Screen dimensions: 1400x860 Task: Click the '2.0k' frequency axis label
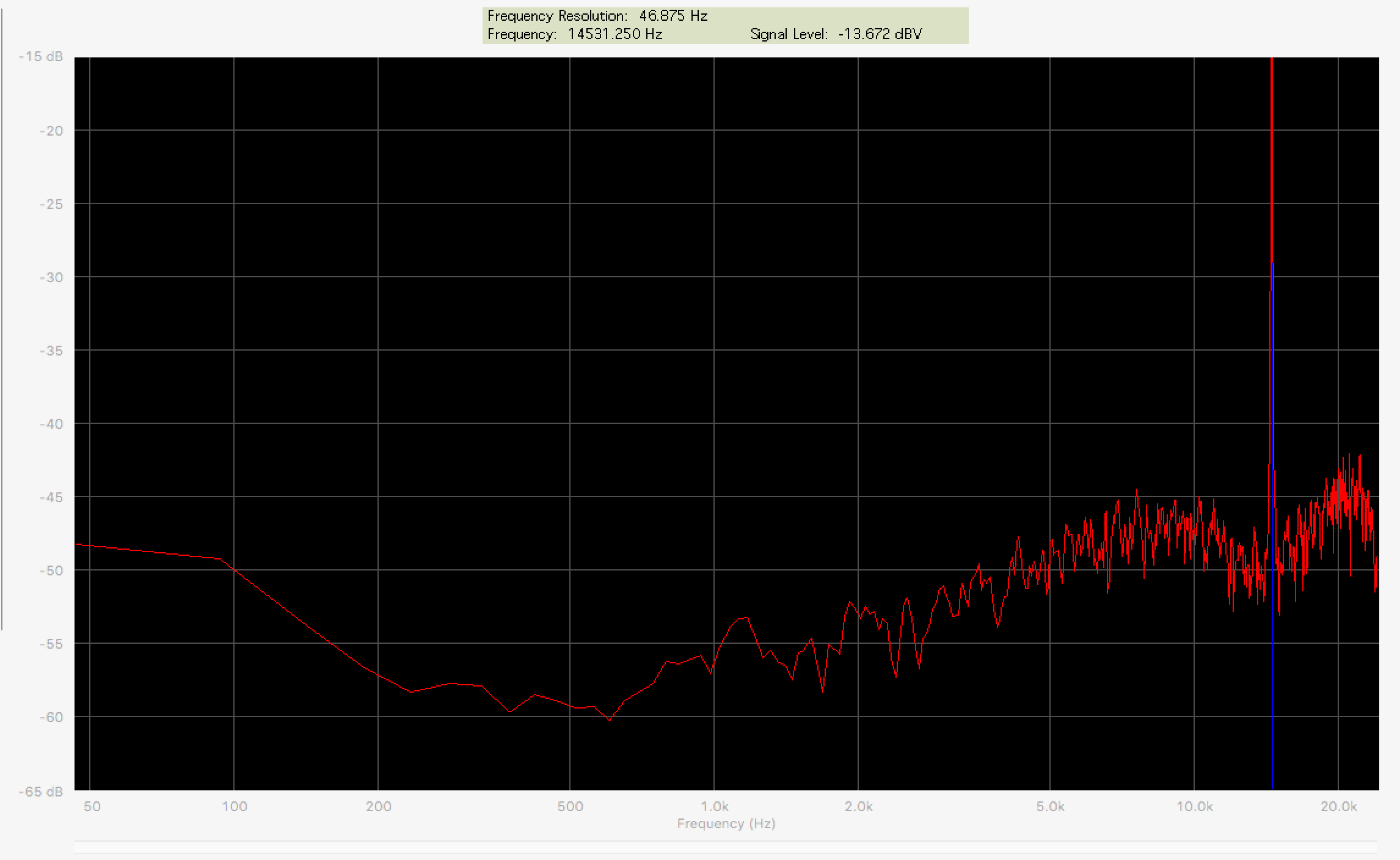coord(858,806)
